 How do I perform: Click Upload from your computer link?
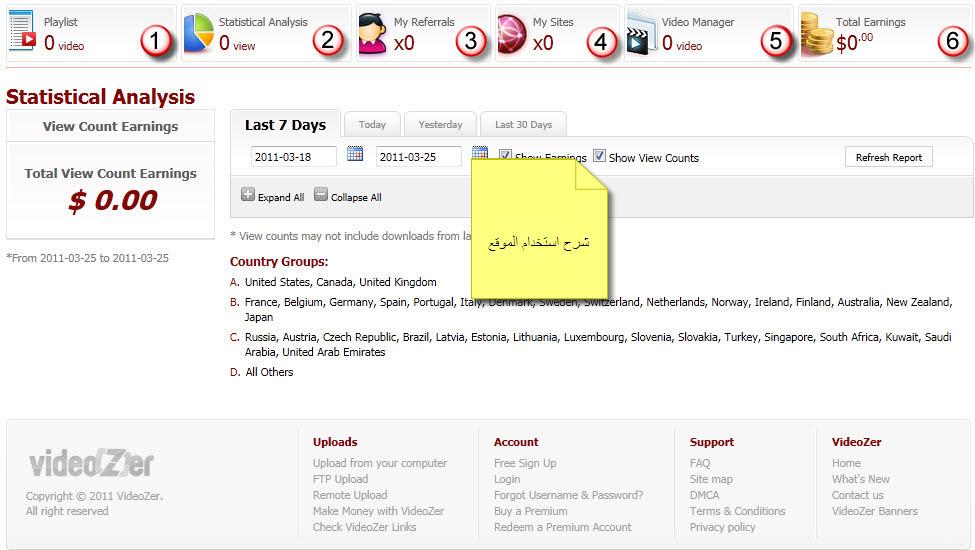[380, 463]
